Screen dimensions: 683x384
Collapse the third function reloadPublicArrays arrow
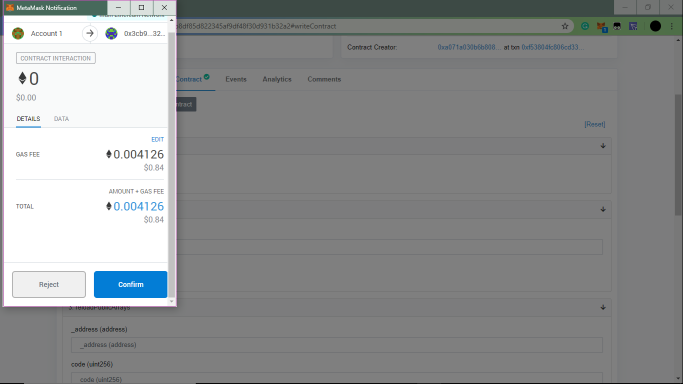603,307
